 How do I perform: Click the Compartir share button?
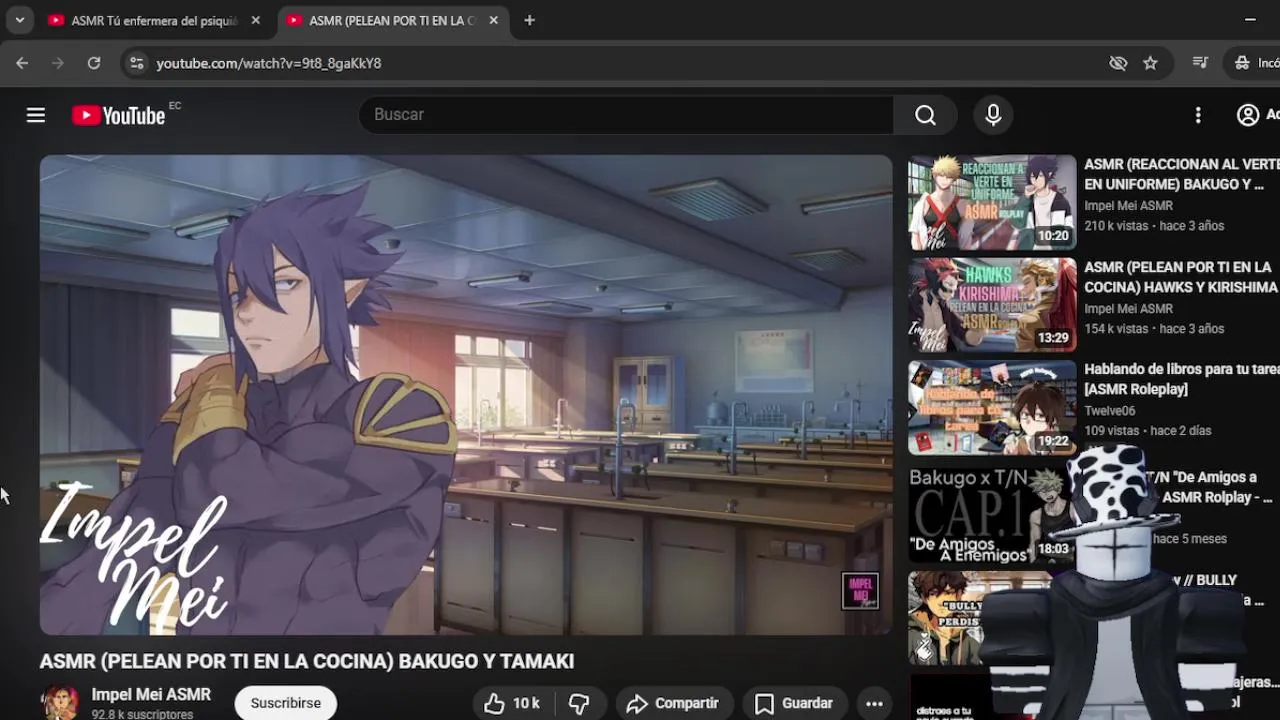click(x=673, y=703)
